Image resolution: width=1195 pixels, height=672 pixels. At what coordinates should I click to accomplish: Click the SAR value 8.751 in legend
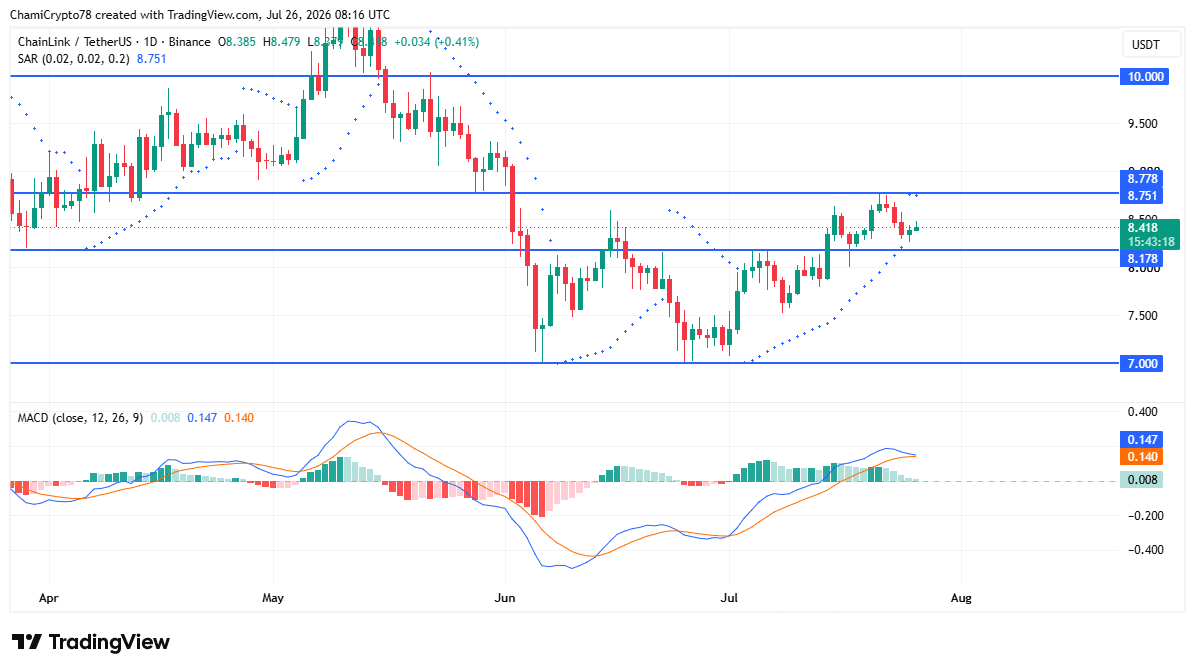[151, 59]
